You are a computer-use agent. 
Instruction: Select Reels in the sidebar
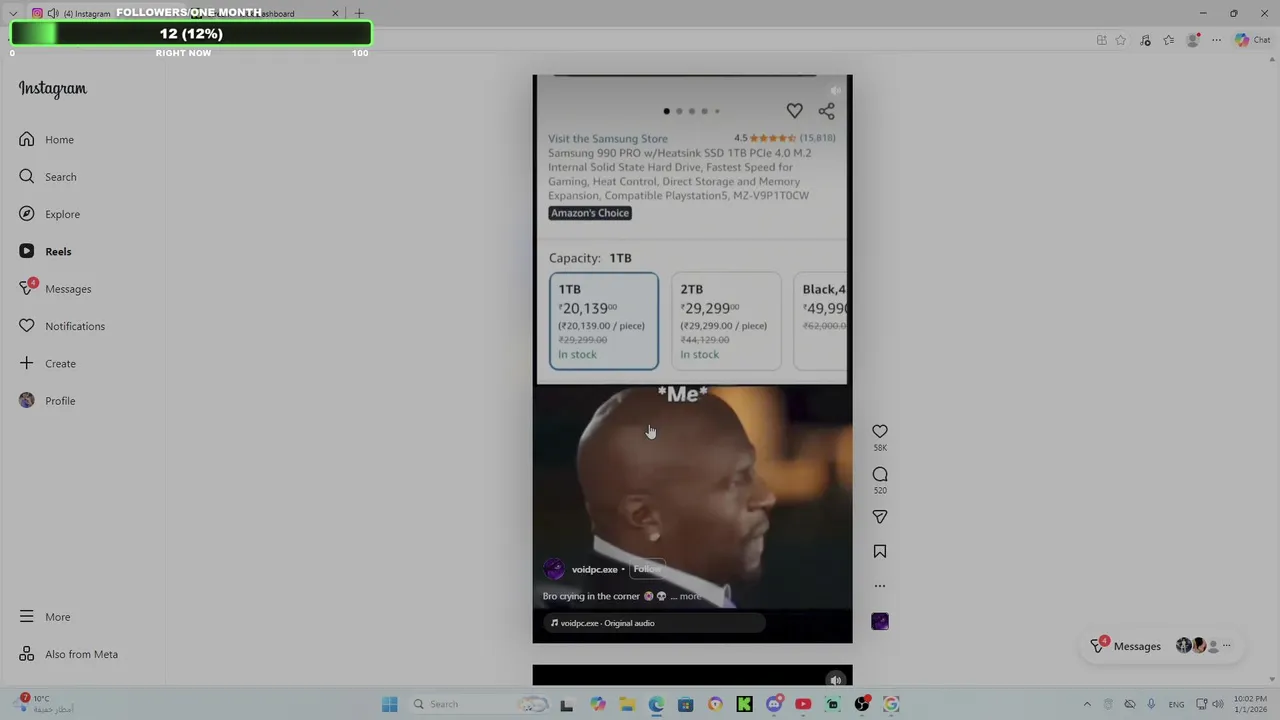tap(45, 252)
